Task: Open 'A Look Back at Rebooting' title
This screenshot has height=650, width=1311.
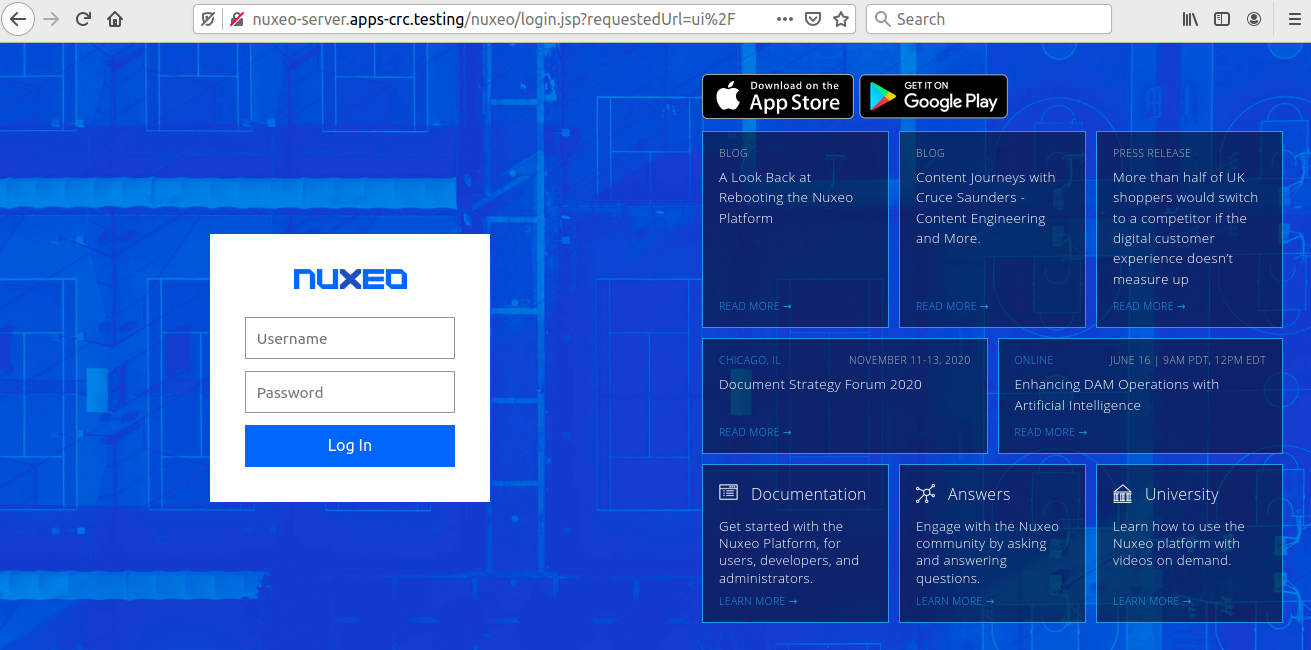Action: [786, 198]
